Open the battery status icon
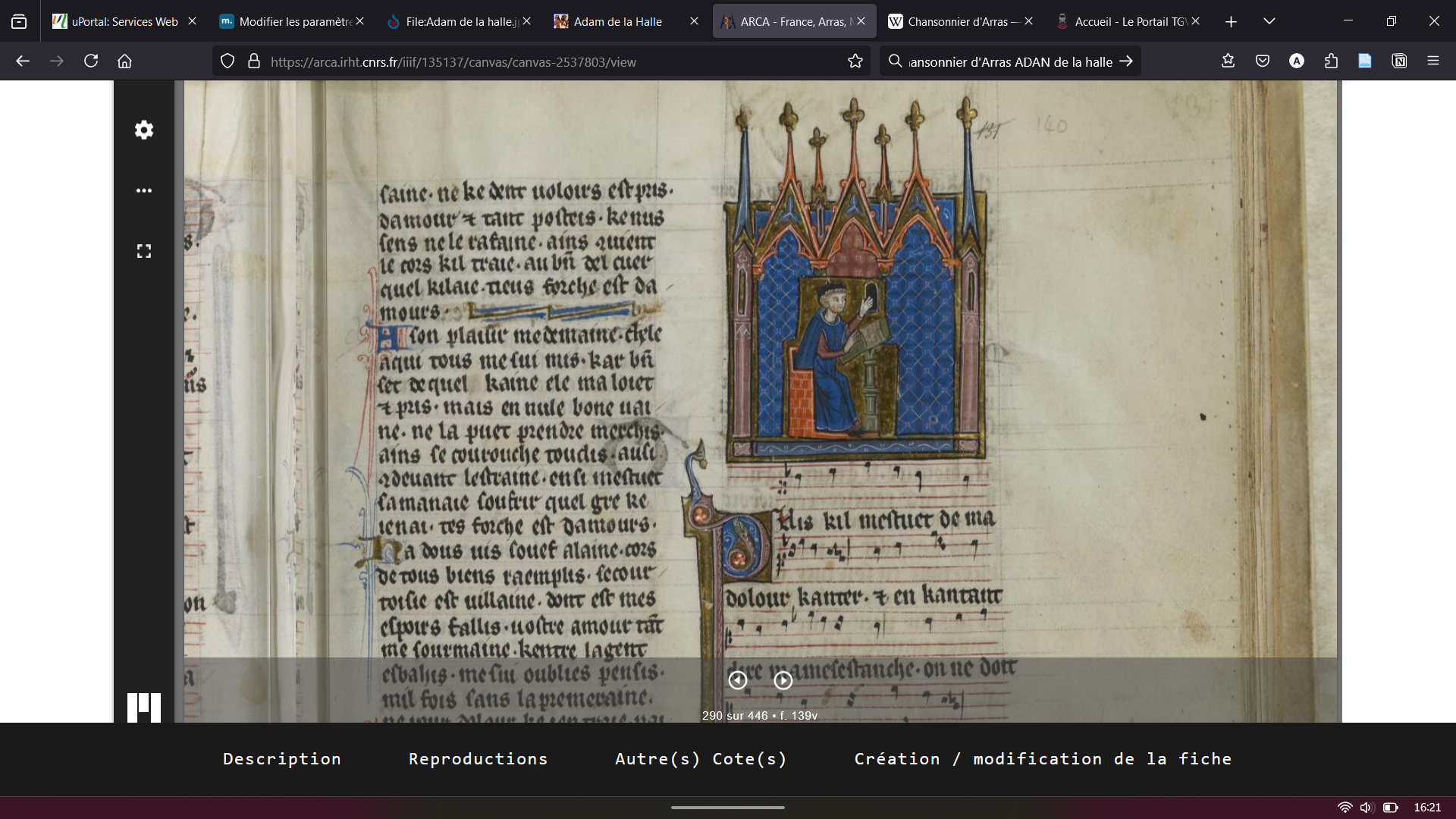Image resolution: width=1456 pixels, height=819 pixels. 1391,808
